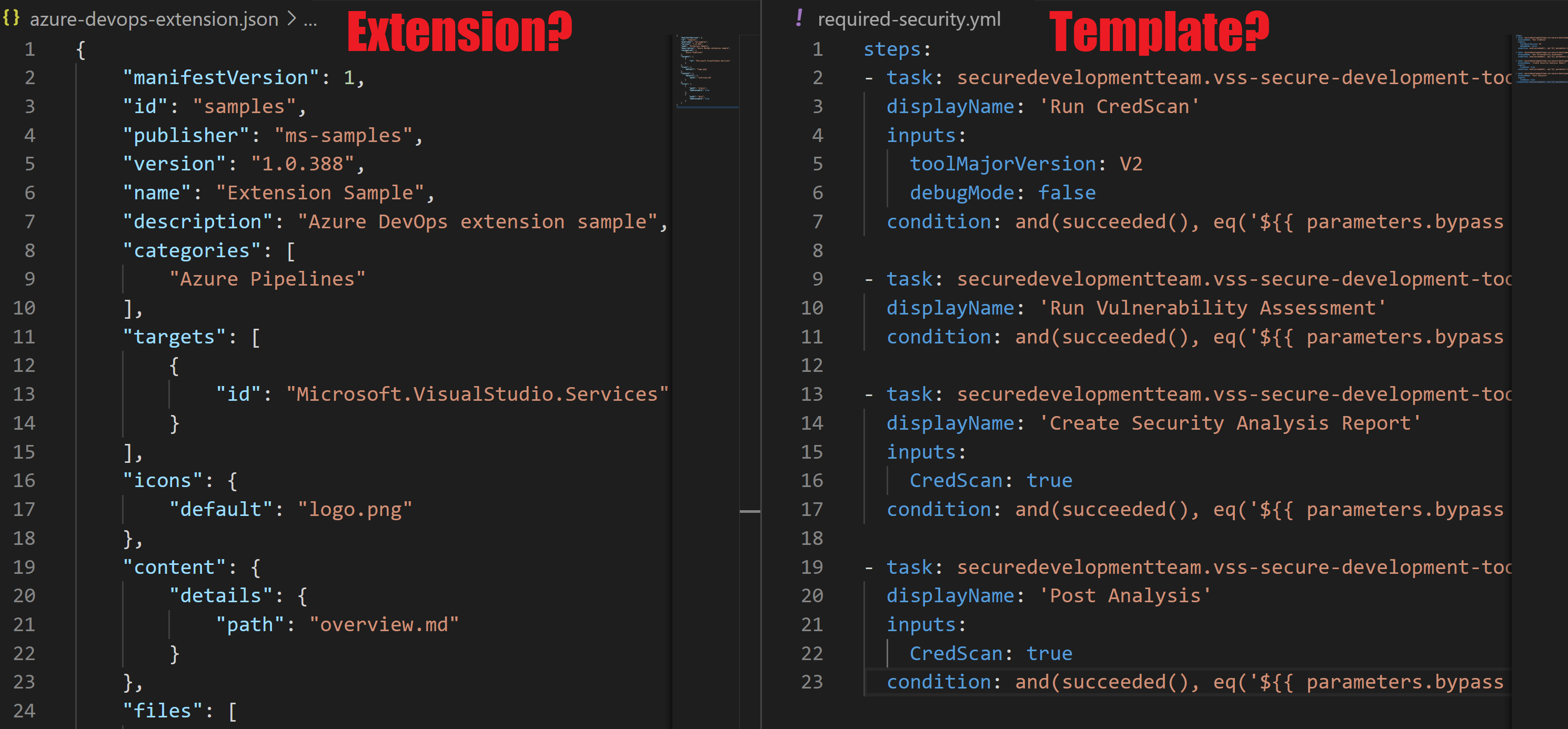Click line number 16 beside the icons key
The image size is (1568, 729).
pos(24,480)
